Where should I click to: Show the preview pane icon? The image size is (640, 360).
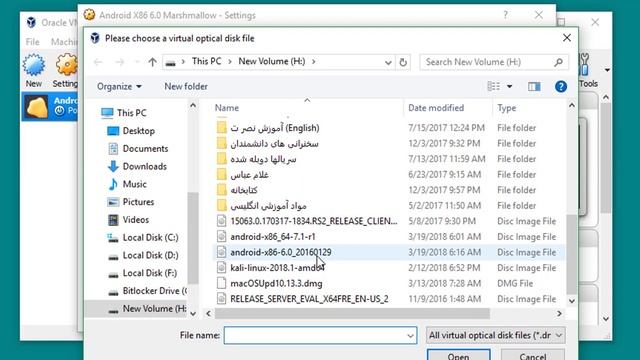point(534,87)
